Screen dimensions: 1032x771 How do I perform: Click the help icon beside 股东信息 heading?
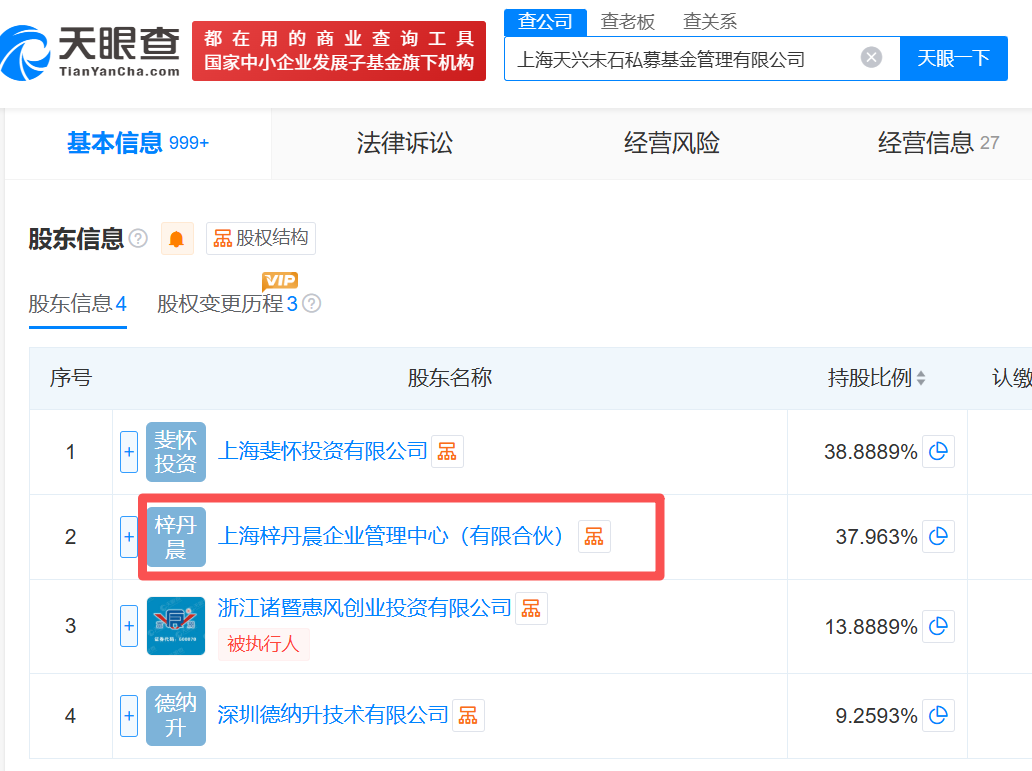pyautogui.click(x=138, y=238)
